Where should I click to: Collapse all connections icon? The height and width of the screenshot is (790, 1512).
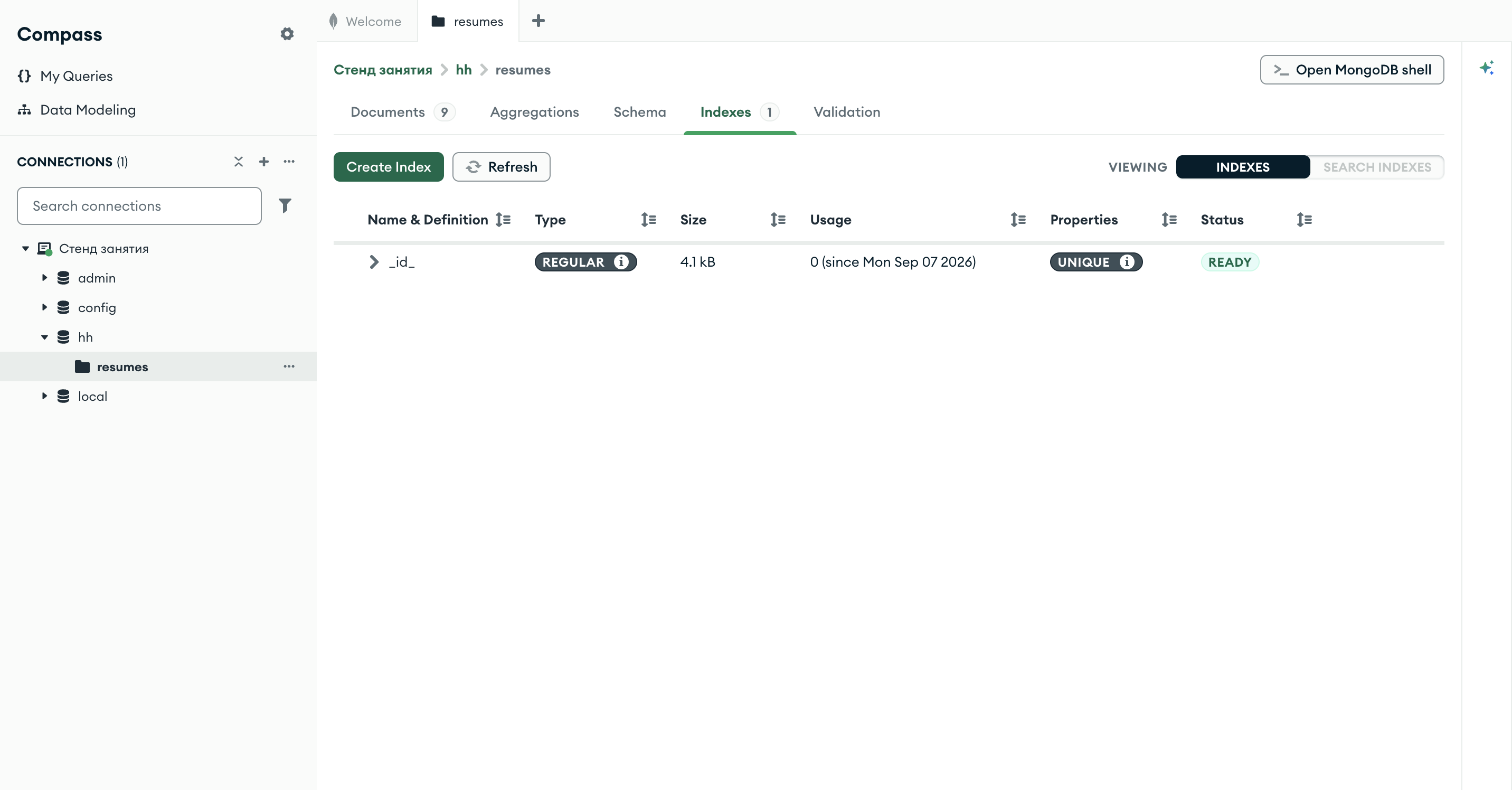tap(238, 162)
